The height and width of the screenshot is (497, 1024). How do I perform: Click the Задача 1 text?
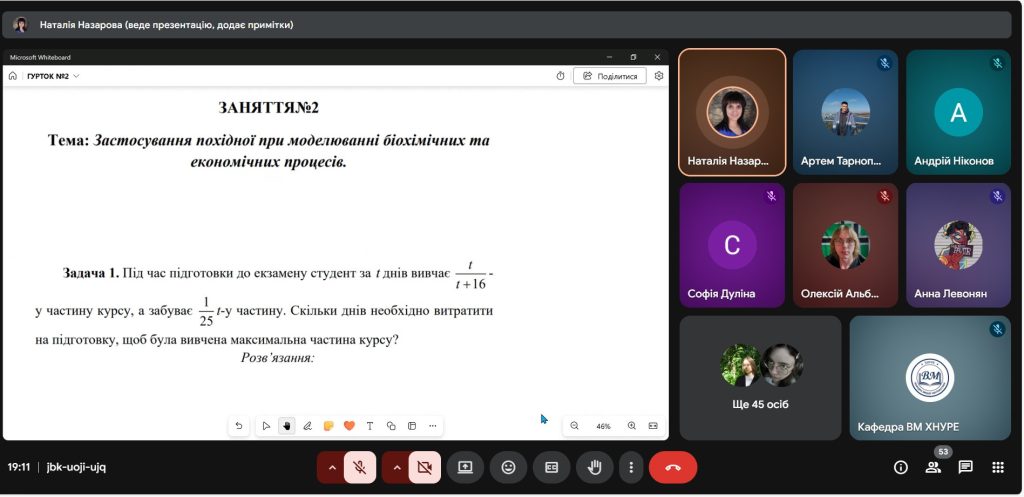point(90,274)
